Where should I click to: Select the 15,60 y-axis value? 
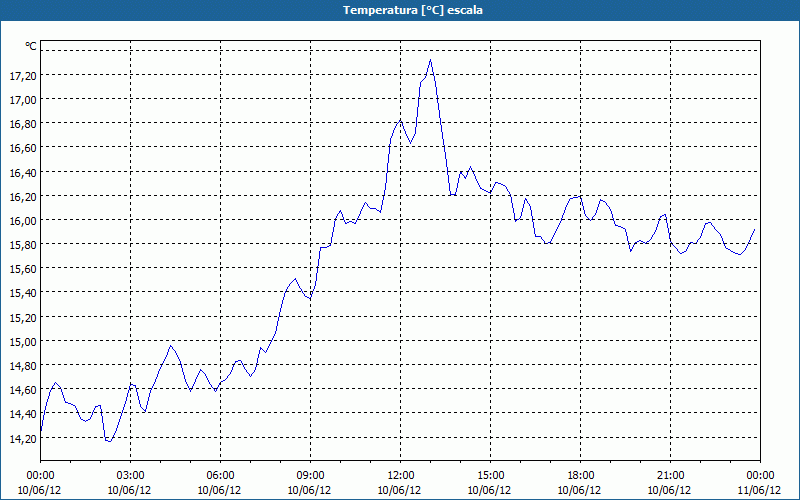23,269
